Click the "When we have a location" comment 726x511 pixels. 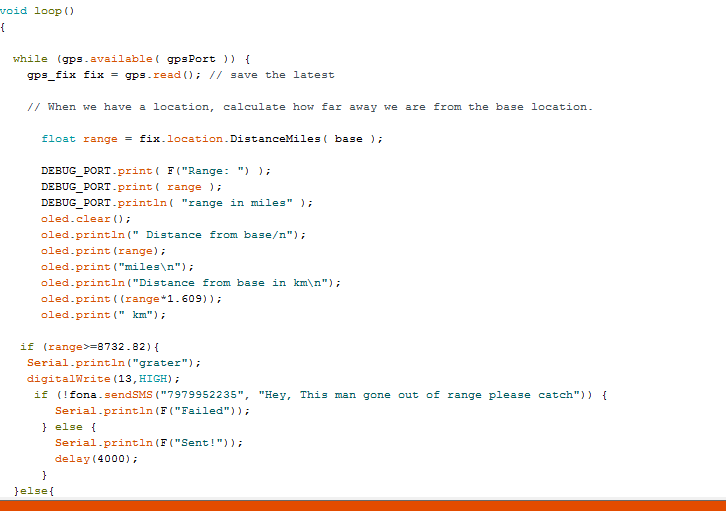(310, 106)
